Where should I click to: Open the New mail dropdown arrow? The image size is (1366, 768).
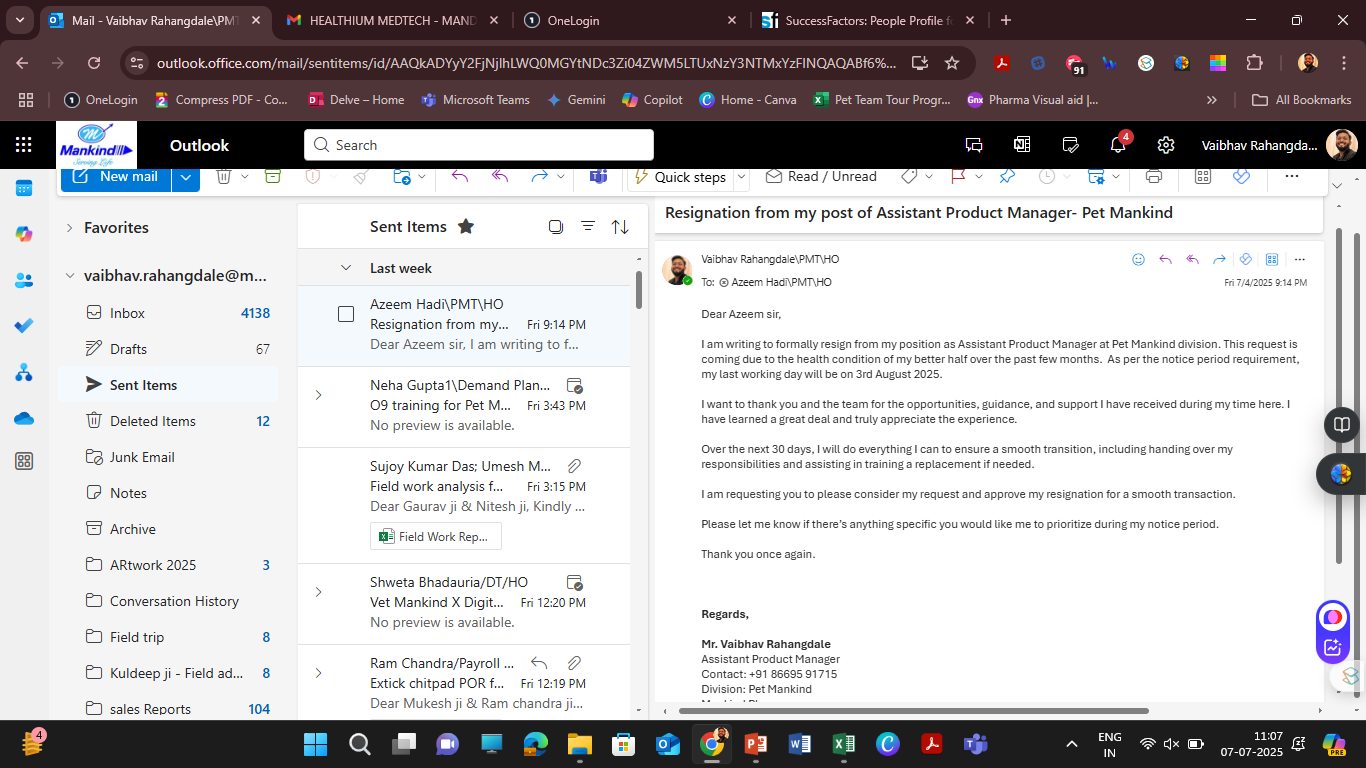pos(186,177)
